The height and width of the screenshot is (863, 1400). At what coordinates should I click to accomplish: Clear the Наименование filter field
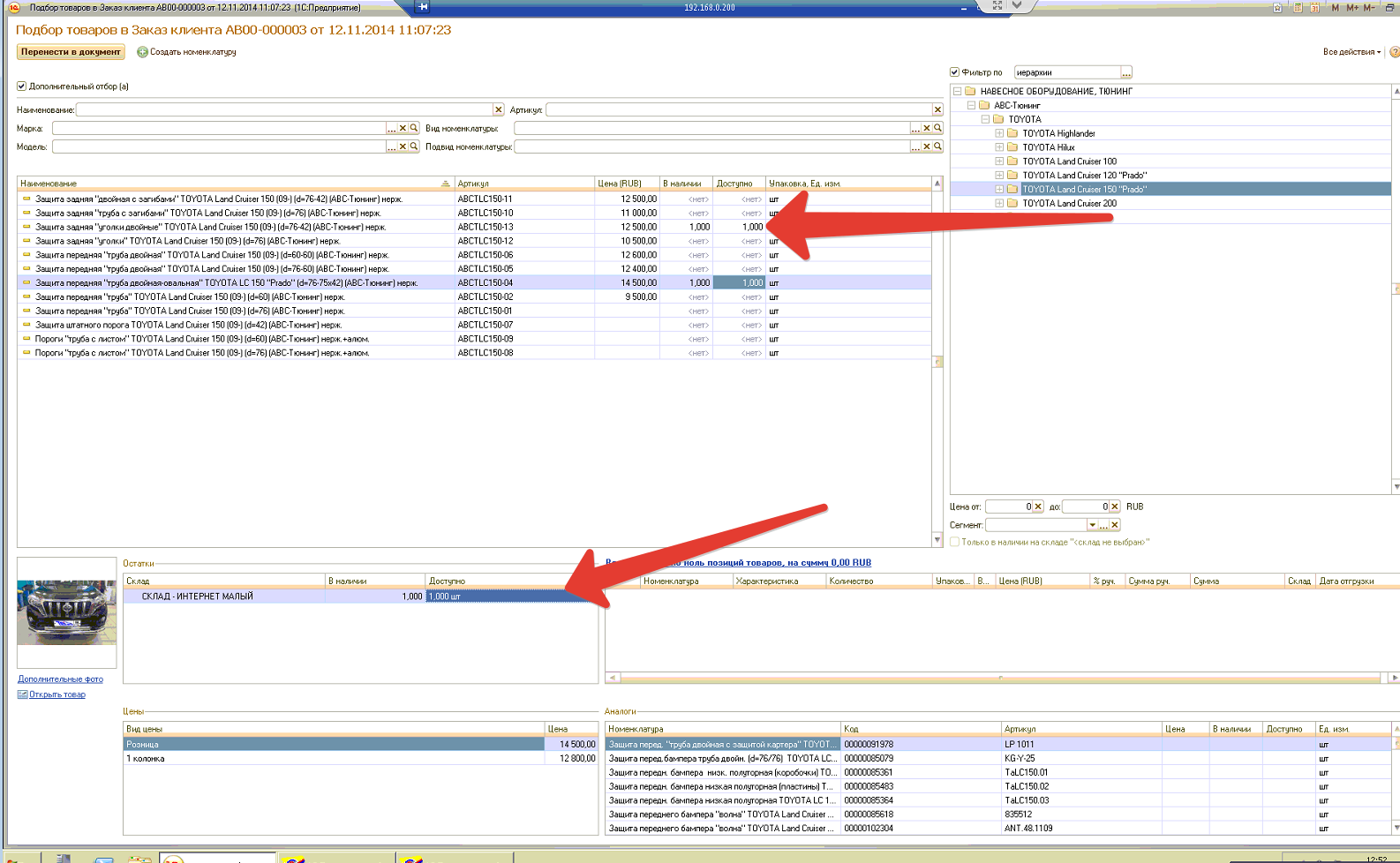(x=498, y=109)
